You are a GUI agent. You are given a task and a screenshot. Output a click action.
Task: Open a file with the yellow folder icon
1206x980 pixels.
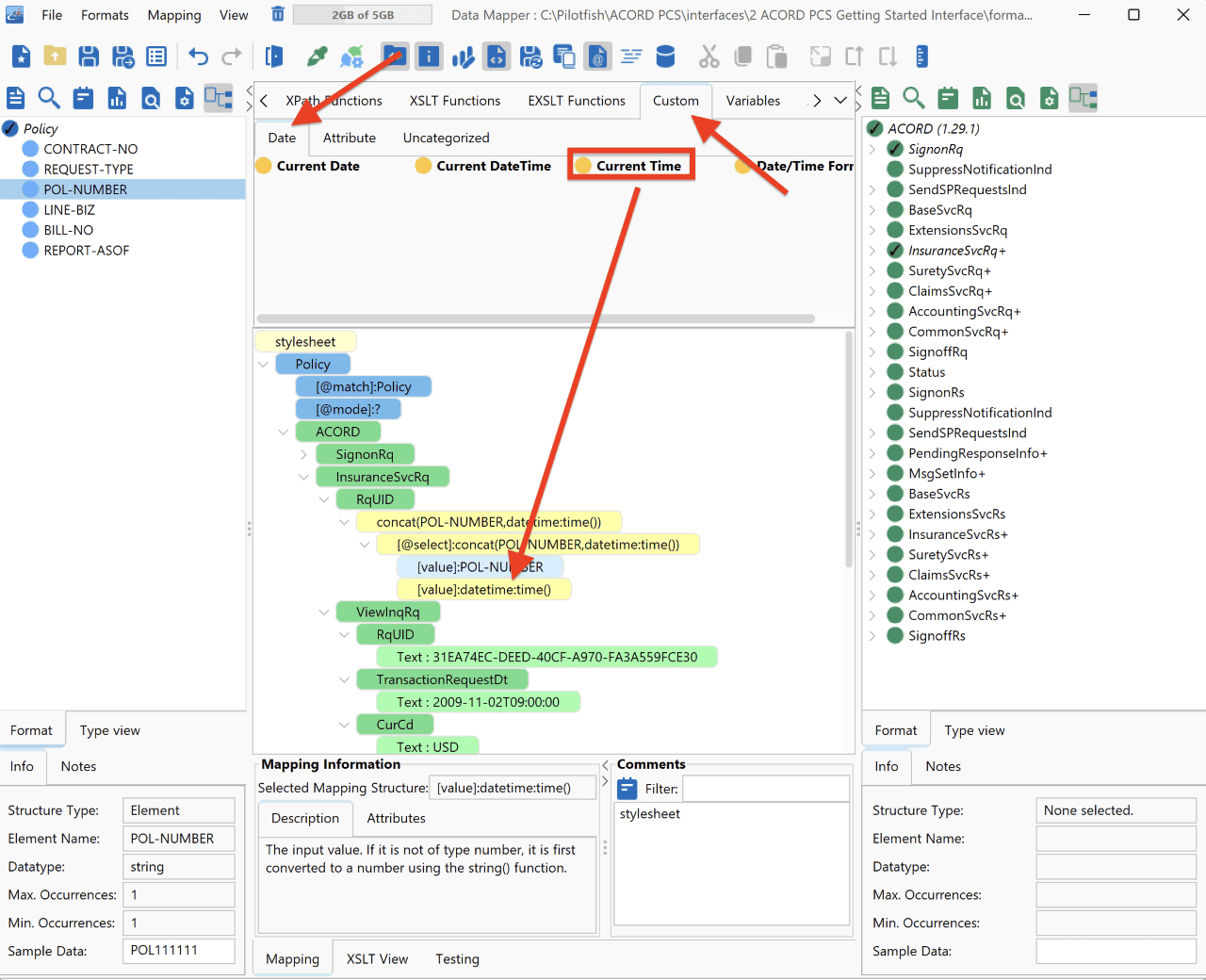point(55,57)
